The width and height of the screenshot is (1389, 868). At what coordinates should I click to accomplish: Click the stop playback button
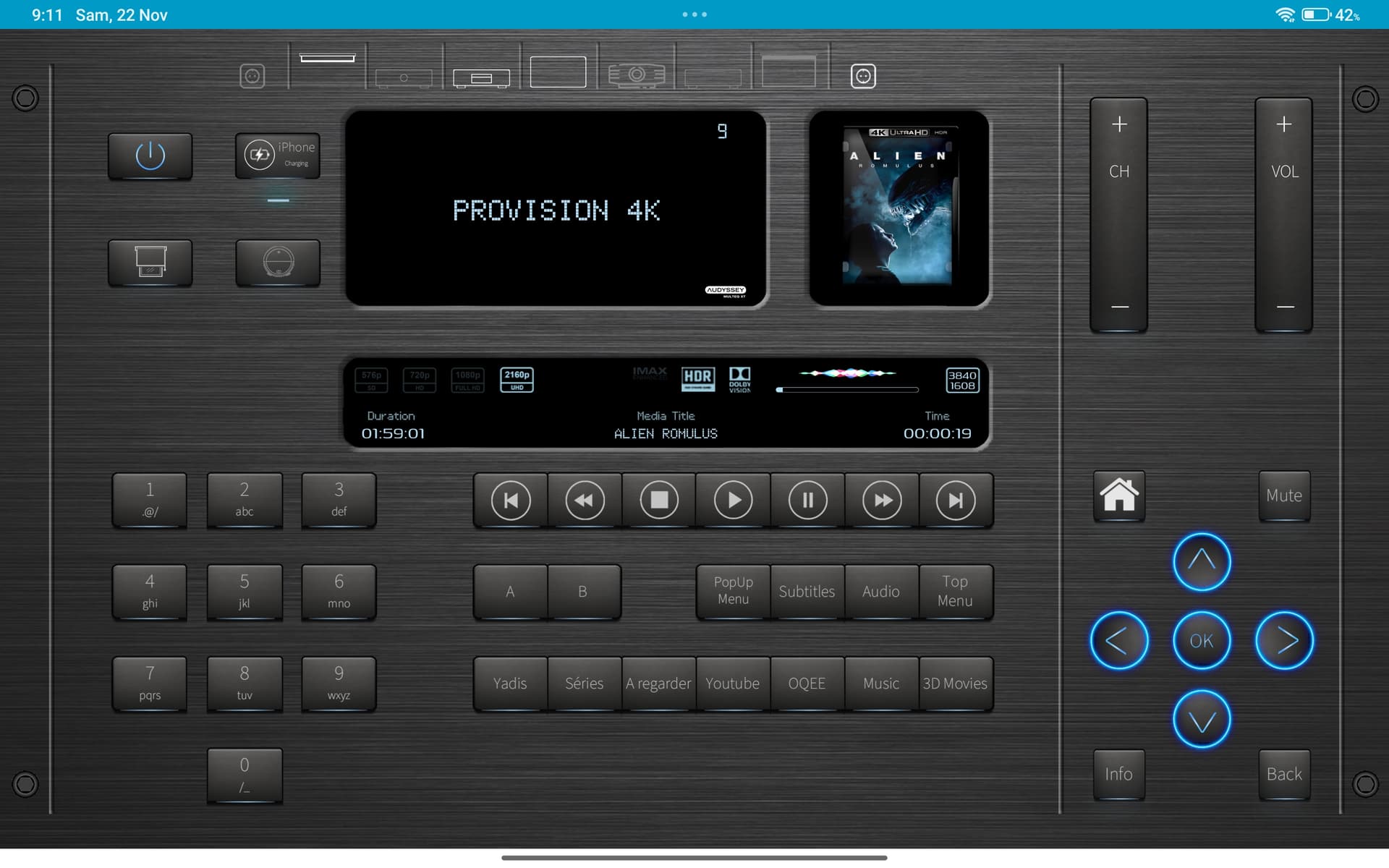[658, 501]
